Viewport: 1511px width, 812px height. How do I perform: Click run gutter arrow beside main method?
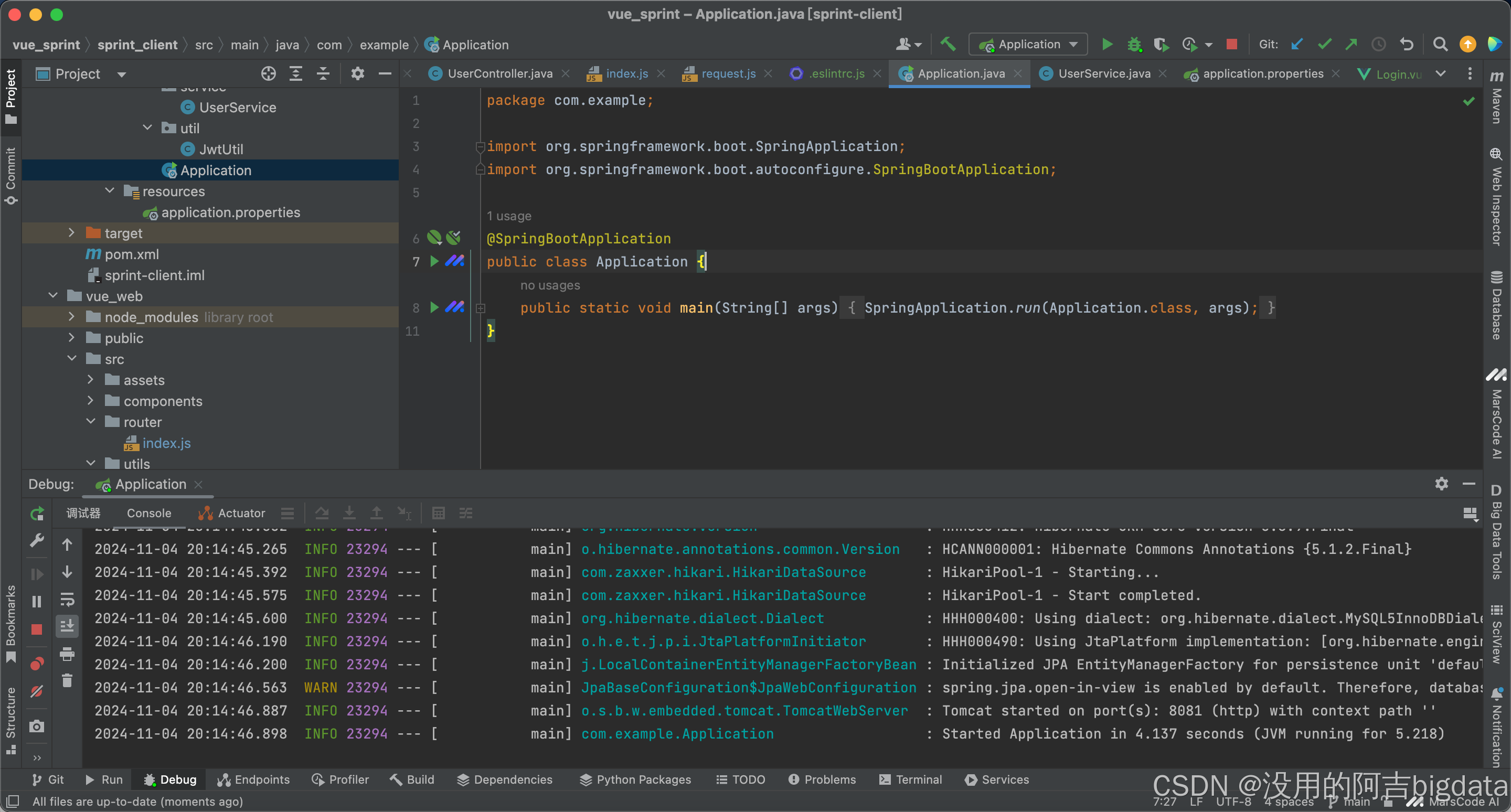tap(434, 307)
